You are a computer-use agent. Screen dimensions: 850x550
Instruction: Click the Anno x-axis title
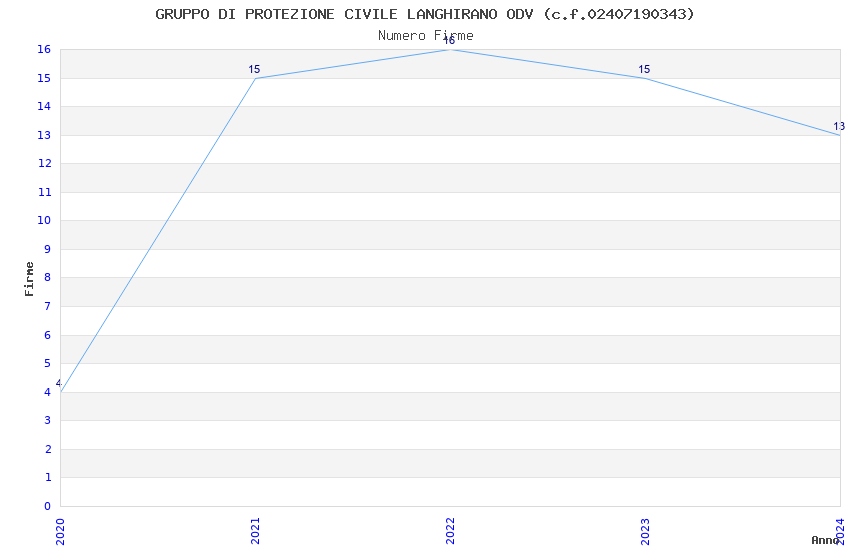[825, 540]
